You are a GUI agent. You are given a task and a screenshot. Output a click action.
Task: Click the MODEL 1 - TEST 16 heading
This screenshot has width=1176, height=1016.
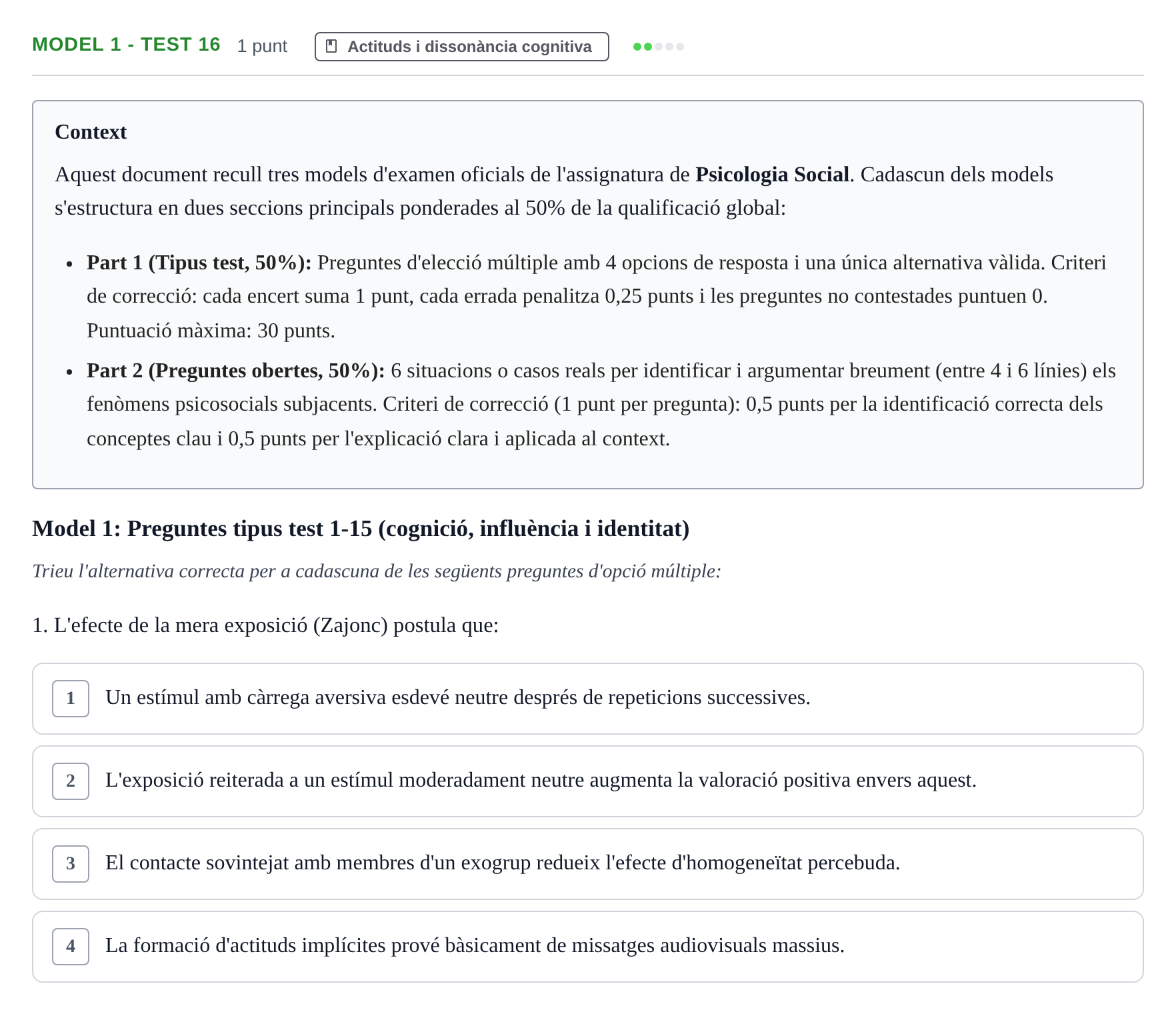point(126,45)
